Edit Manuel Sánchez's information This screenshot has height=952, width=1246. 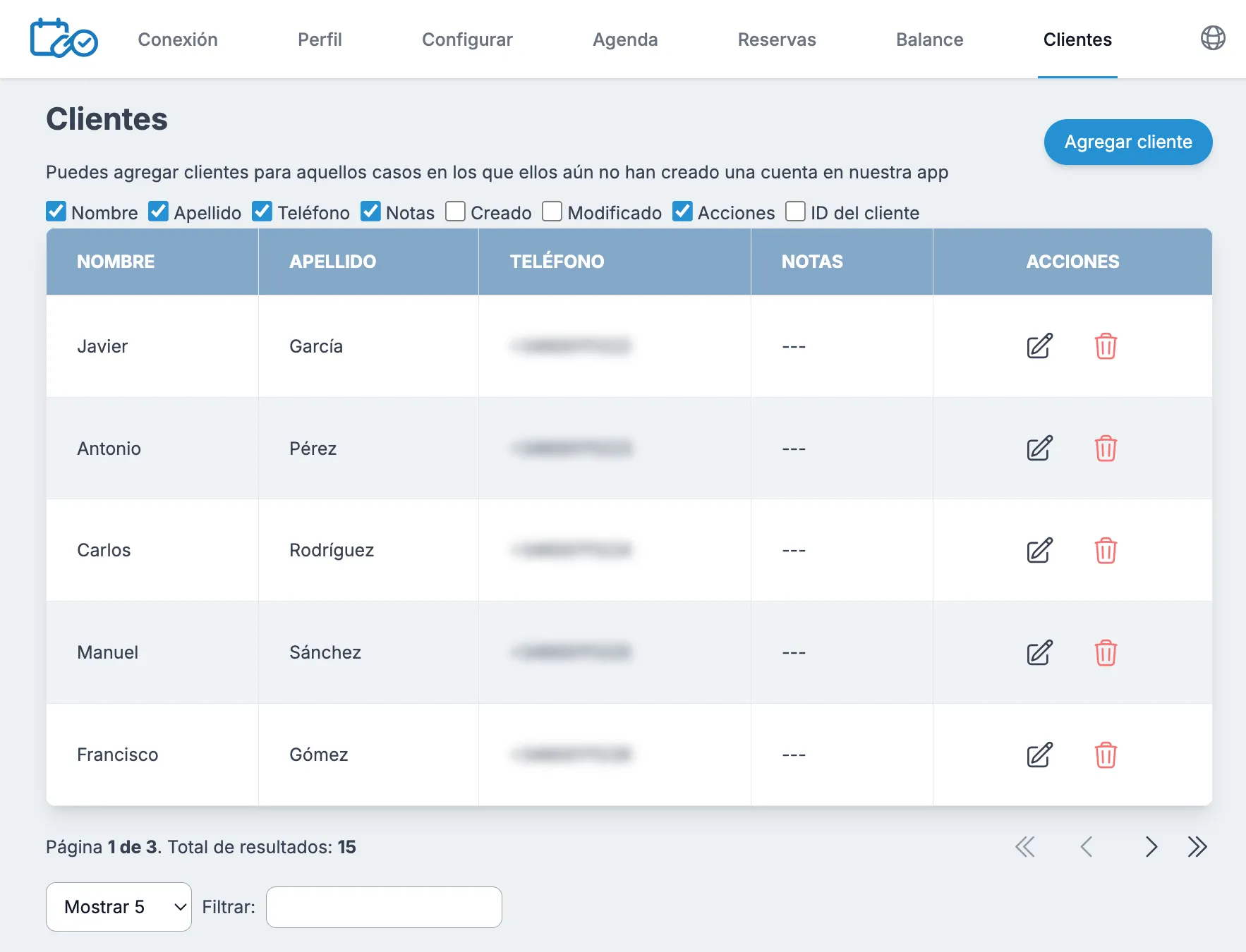coord(1039,653)
